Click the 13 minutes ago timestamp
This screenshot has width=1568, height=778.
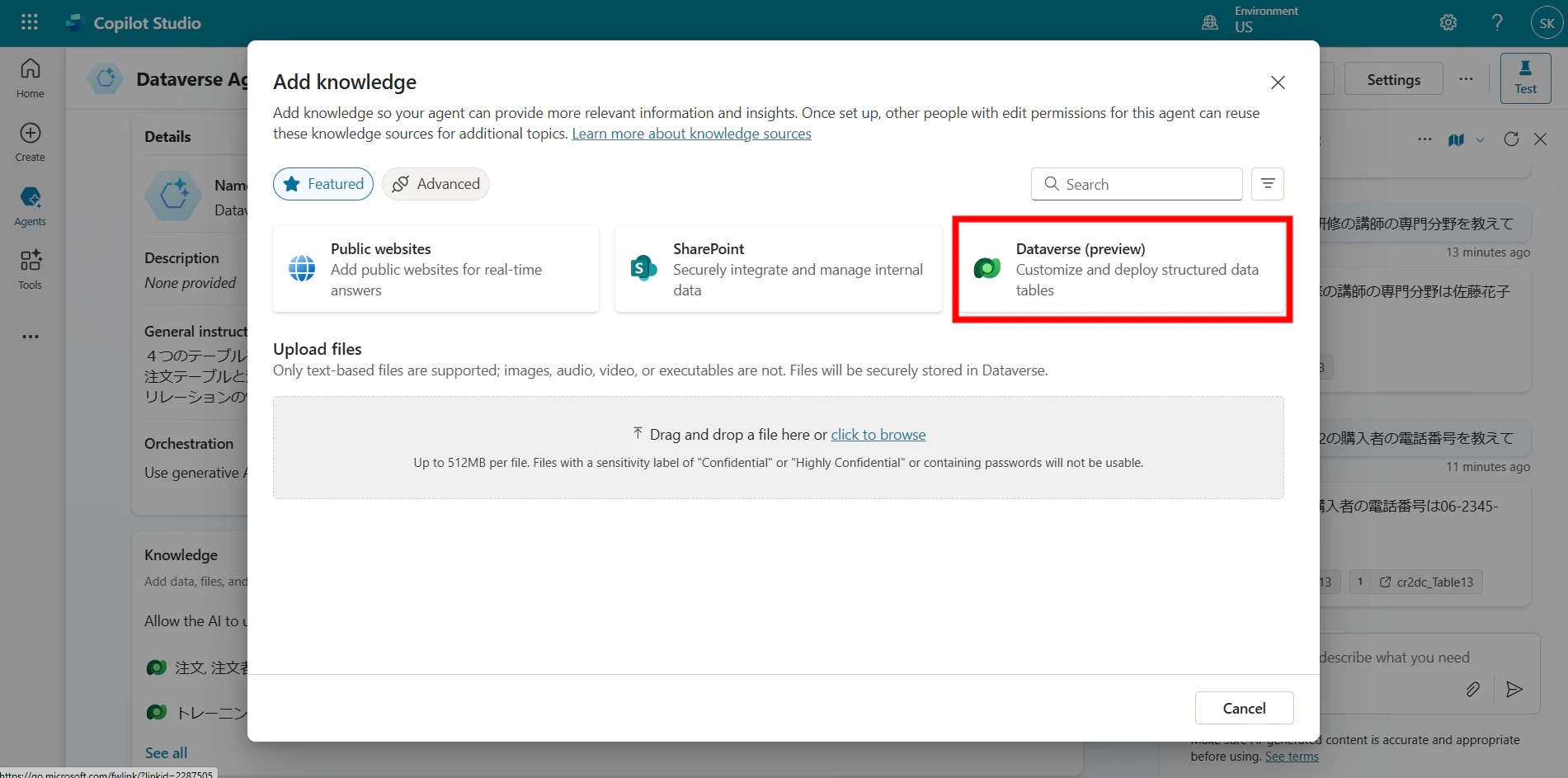(1487, 252)
